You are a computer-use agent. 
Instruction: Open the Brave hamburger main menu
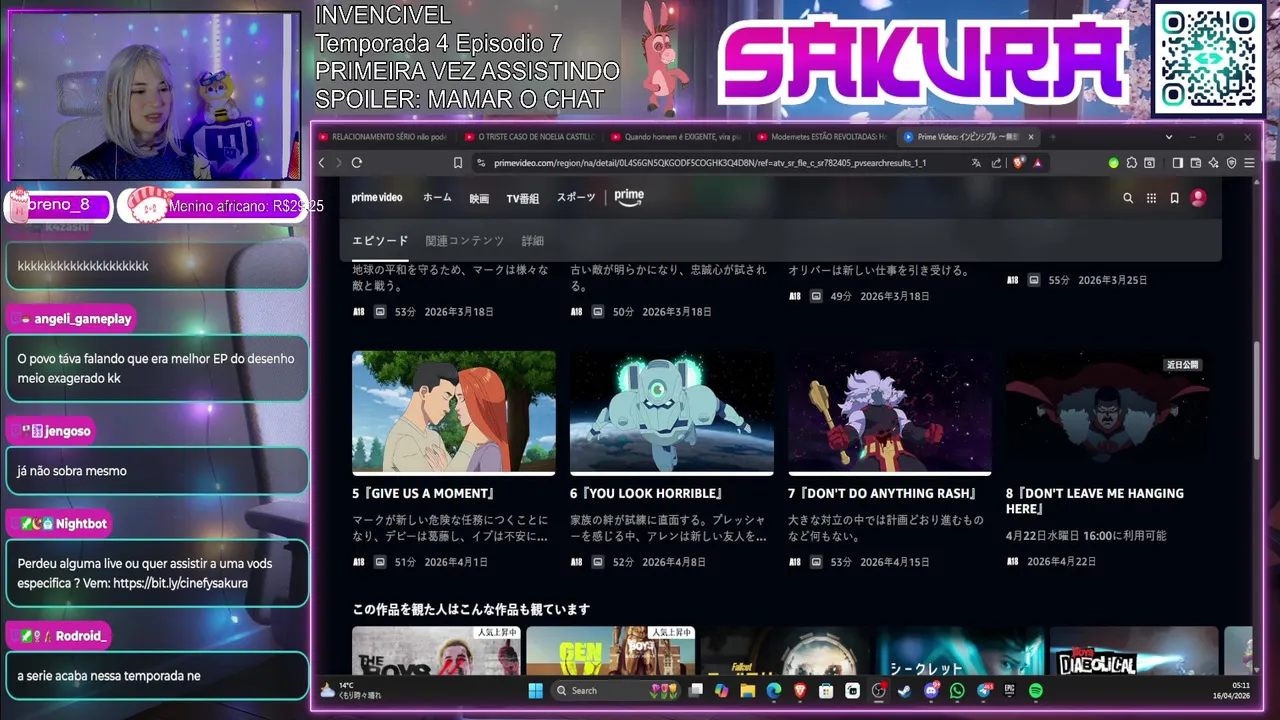(1249, 162)
